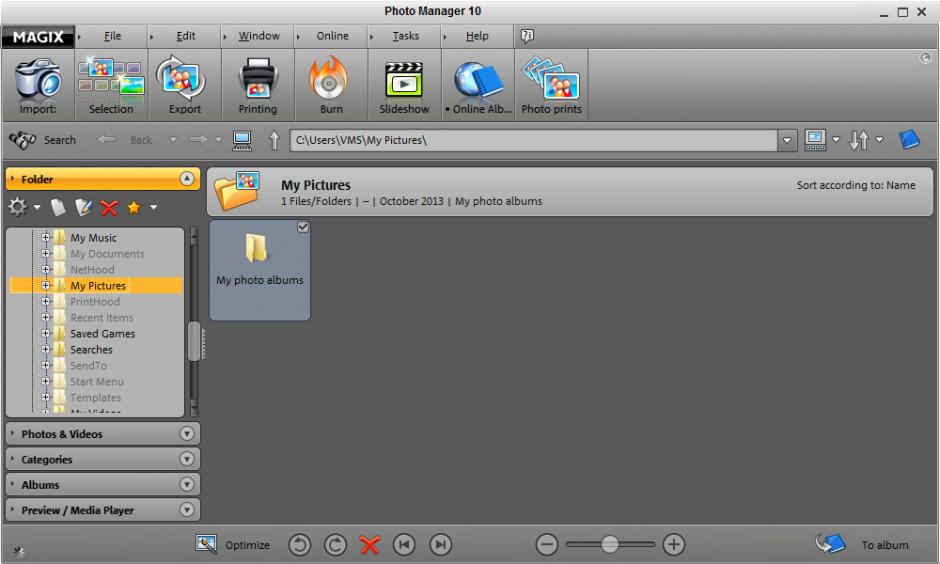The width and height of the screenshot is (940, 564).
Task: Click the blue album book icon
Action: pos(909,140)
